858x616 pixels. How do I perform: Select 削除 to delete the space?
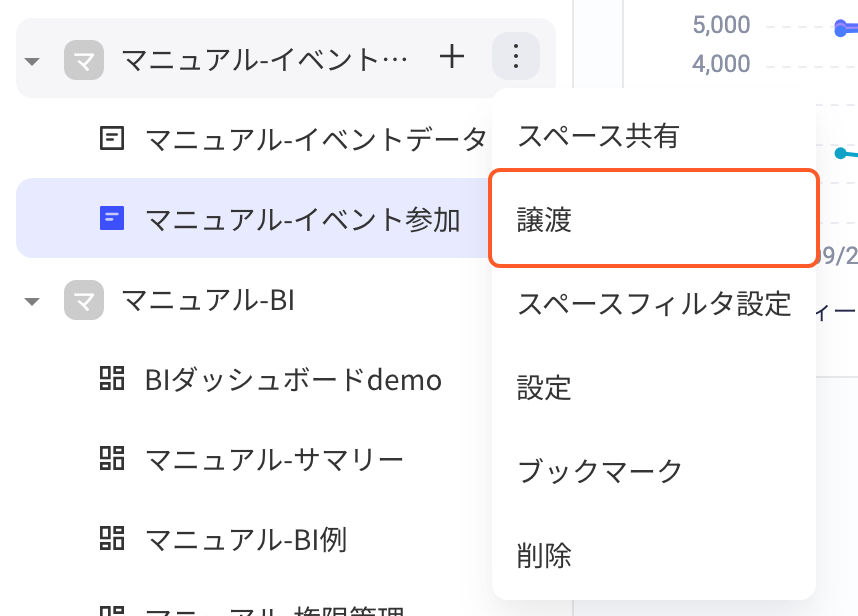(654, 555)
